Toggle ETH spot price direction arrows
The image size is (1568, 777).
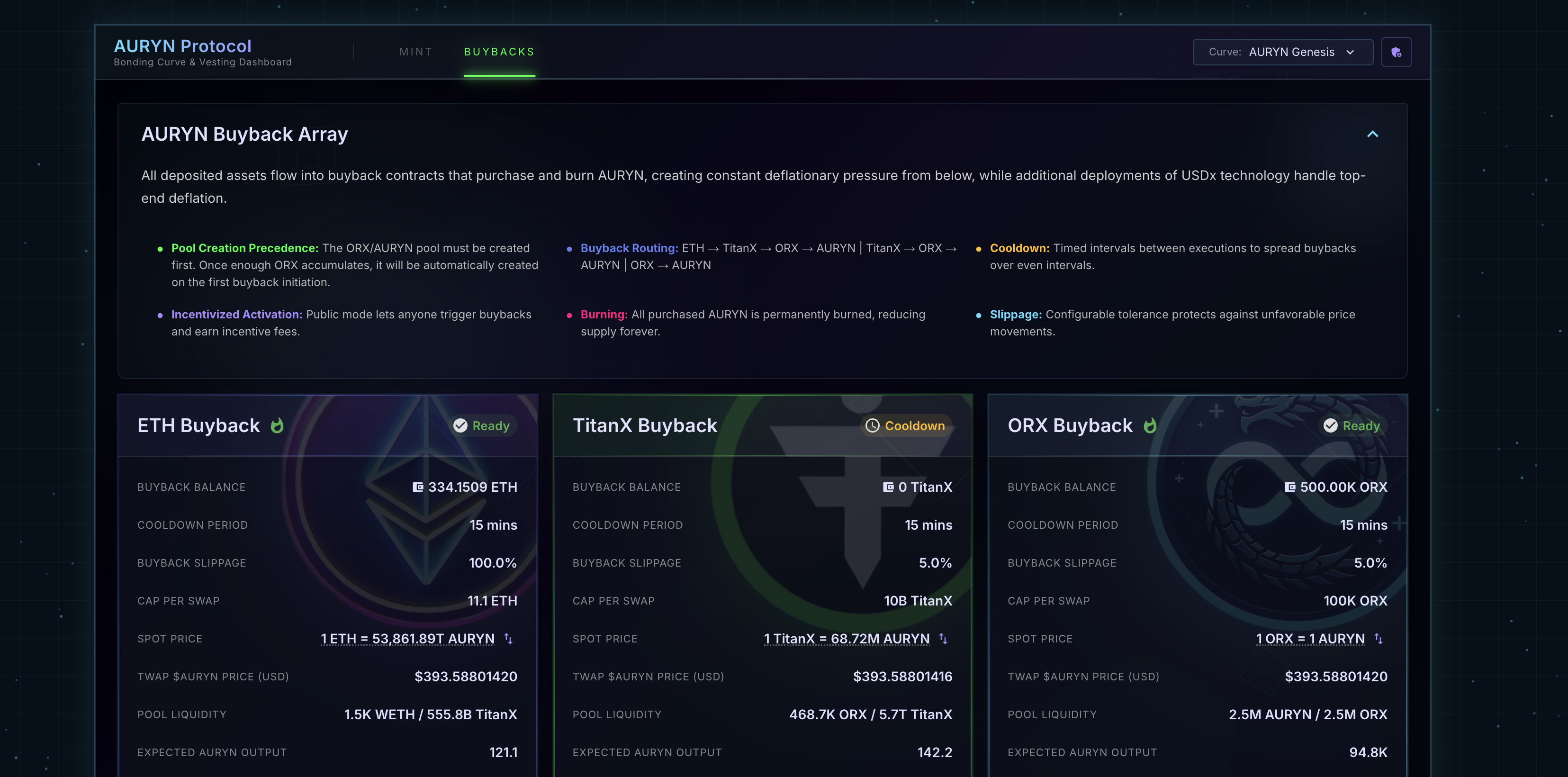coord(508,639)
